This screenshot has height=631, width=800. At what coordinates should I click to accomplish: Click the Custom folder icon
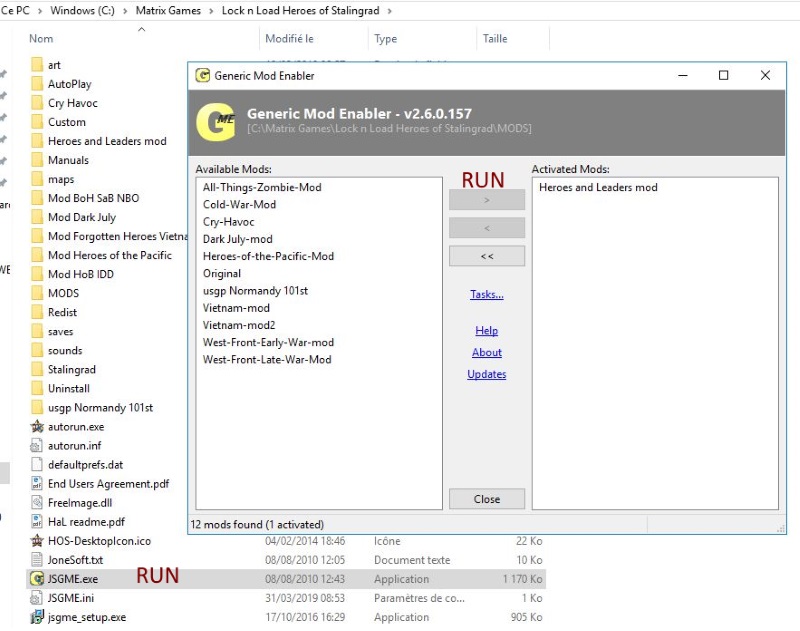tap(37, 122)
